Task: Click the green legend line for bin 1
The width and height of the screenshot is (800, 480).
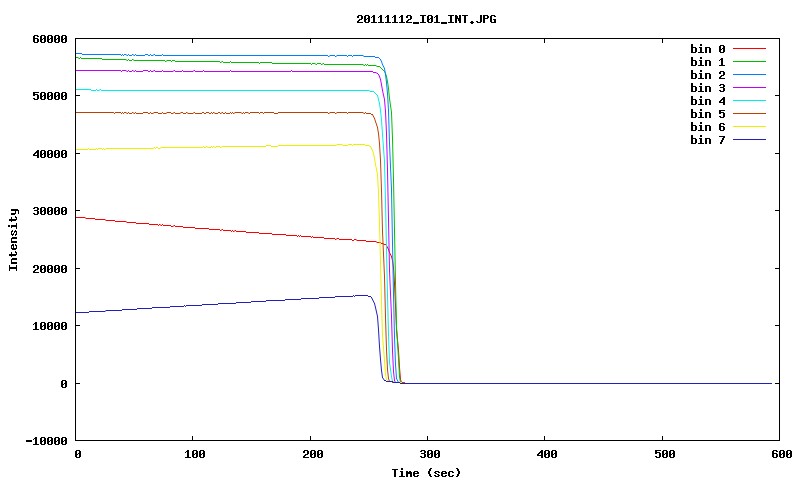Action: click(x=749, y=62)
